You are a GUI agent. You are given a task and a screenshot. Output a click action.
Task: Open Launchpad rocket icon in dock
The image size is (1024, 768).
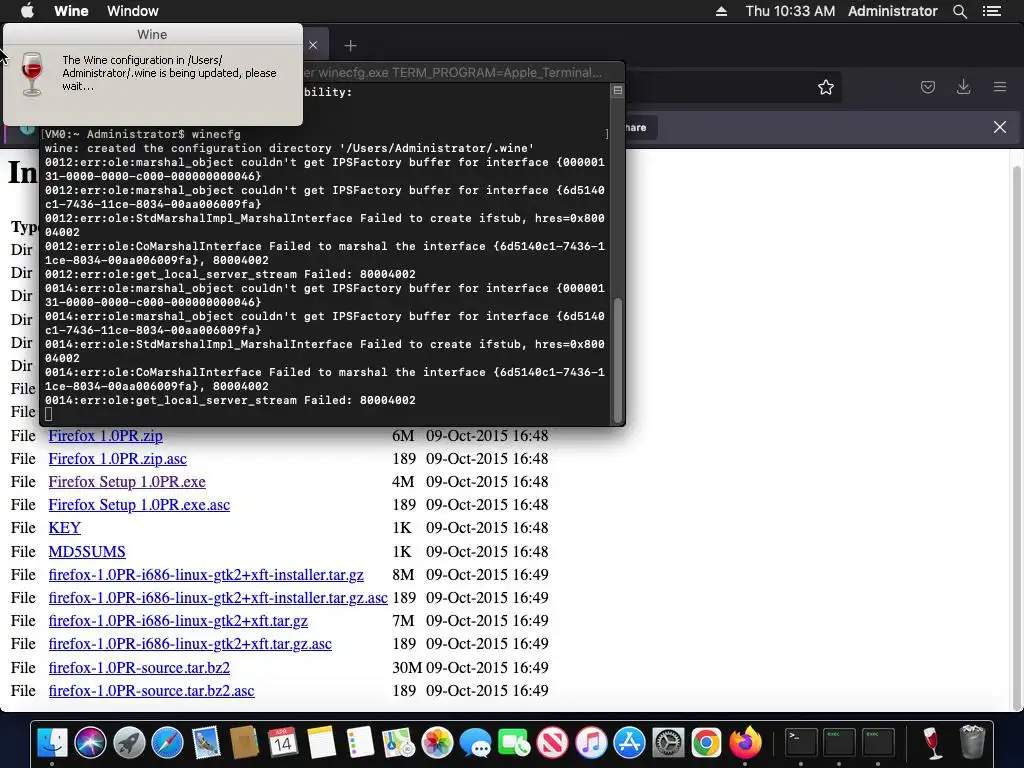pos(129,743)
